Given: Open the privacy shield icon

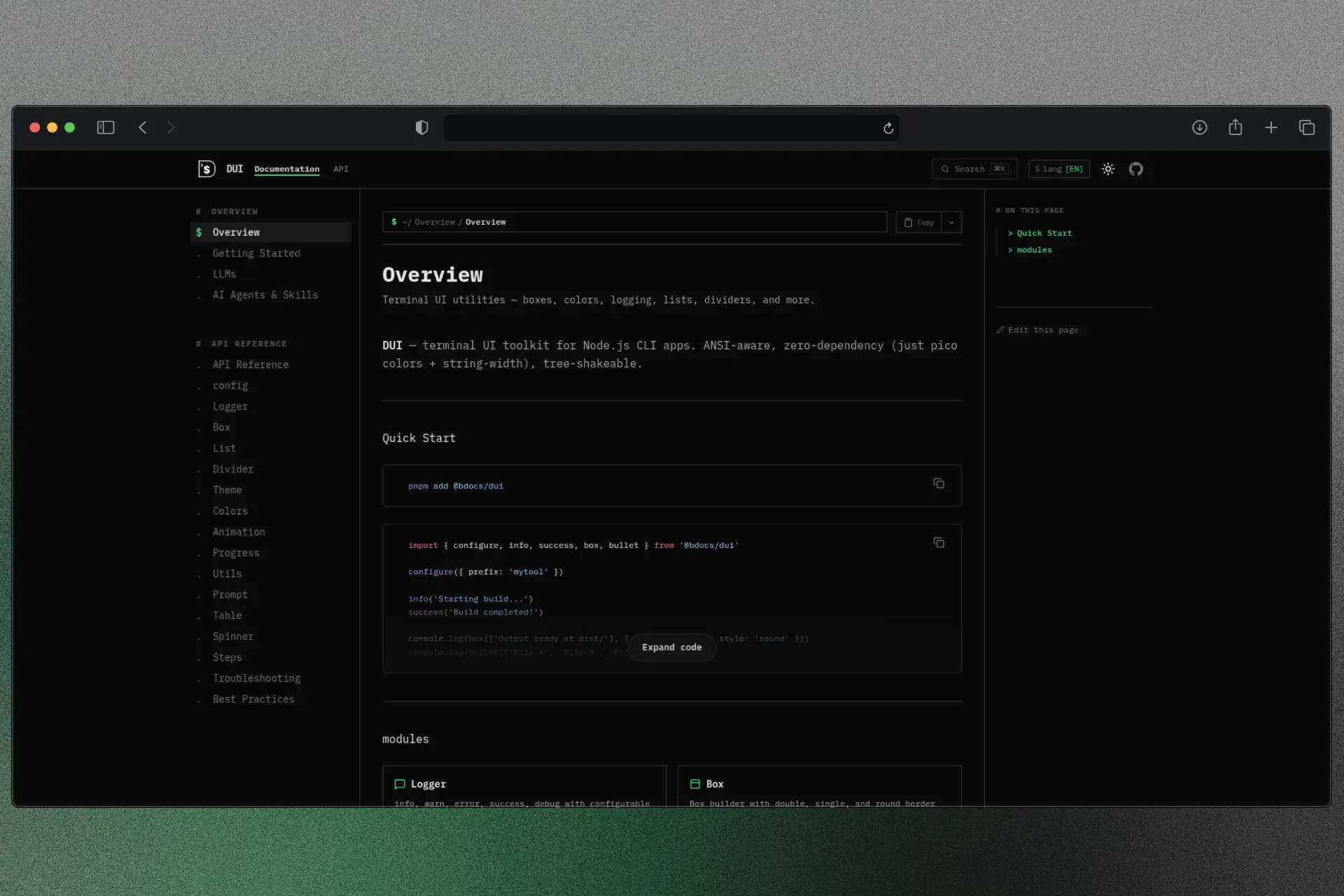Looking at the screenshot, I should (x=421, y=127).
